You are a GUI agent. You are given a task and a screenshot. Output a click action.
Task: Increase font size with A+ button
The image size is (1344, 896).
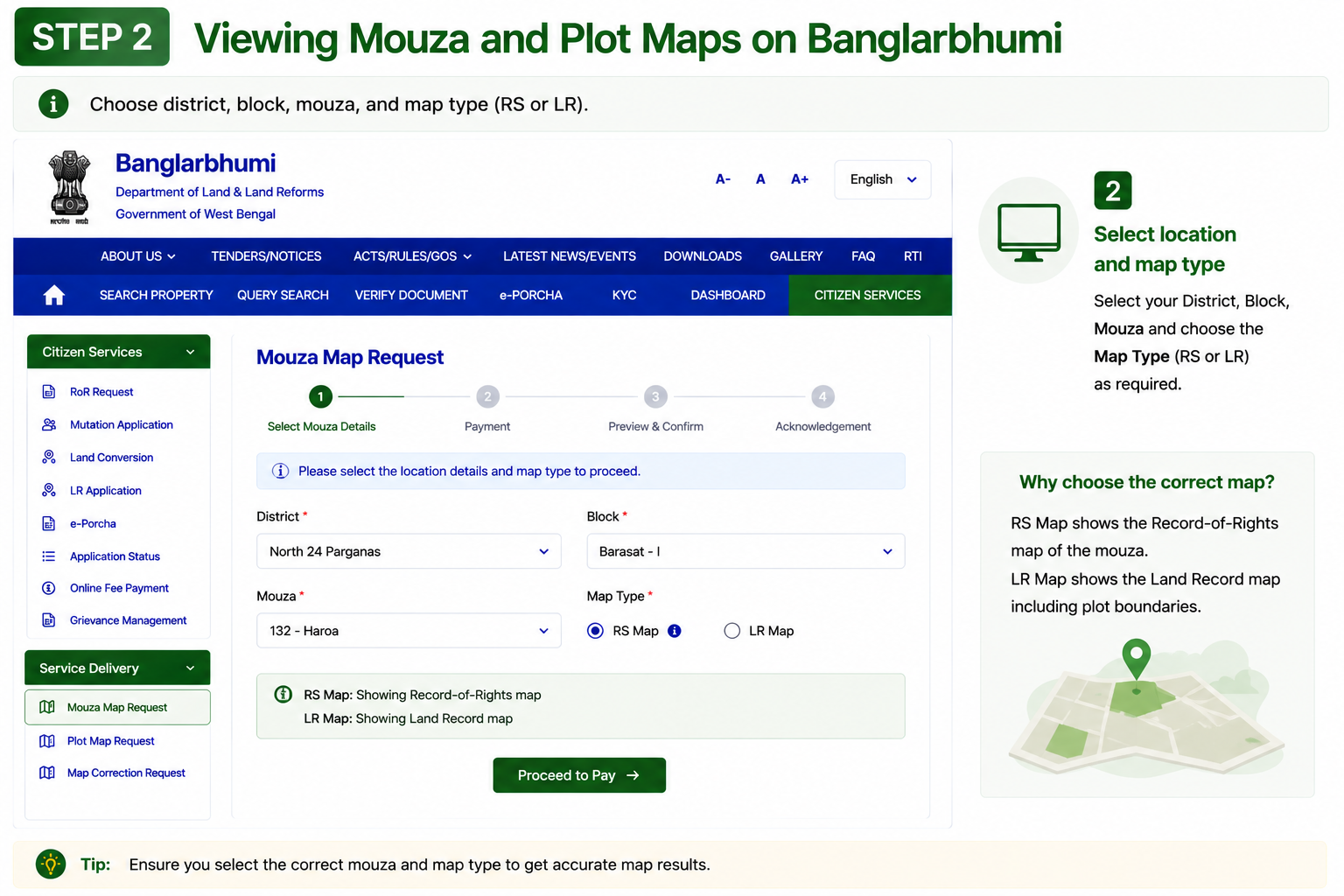click(800, 179)
